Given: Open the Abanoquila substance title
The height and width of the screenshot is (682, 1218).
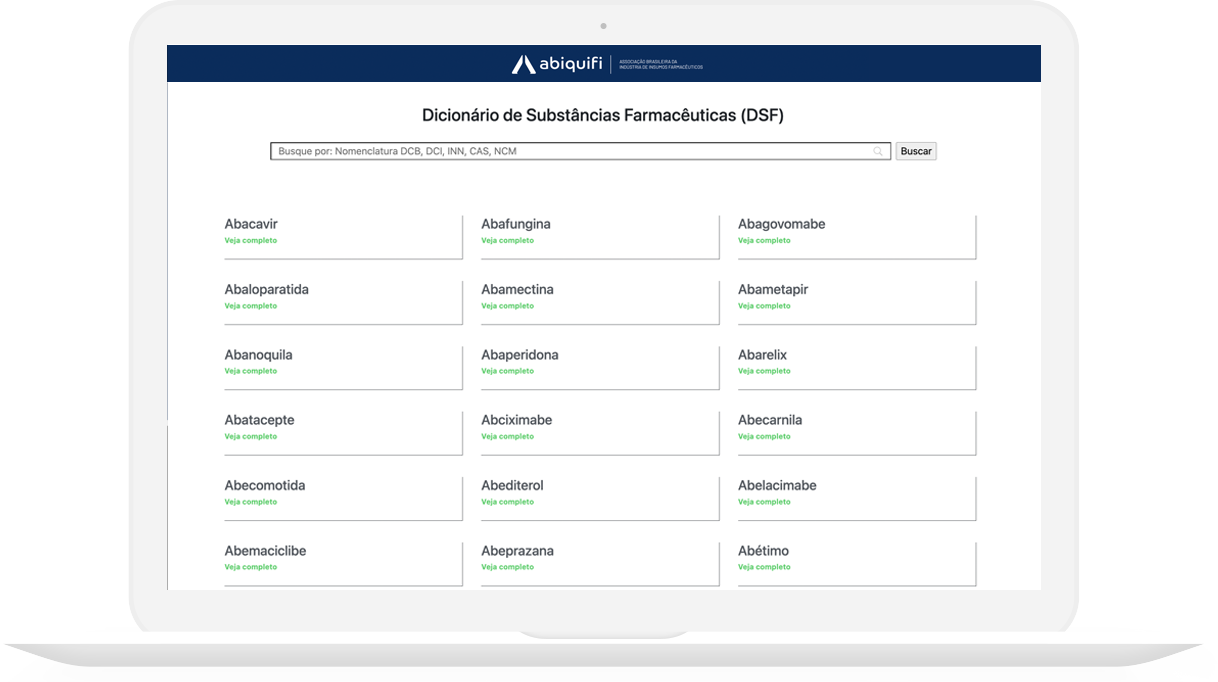Looking at the screenshot, I should pos(258,355).
